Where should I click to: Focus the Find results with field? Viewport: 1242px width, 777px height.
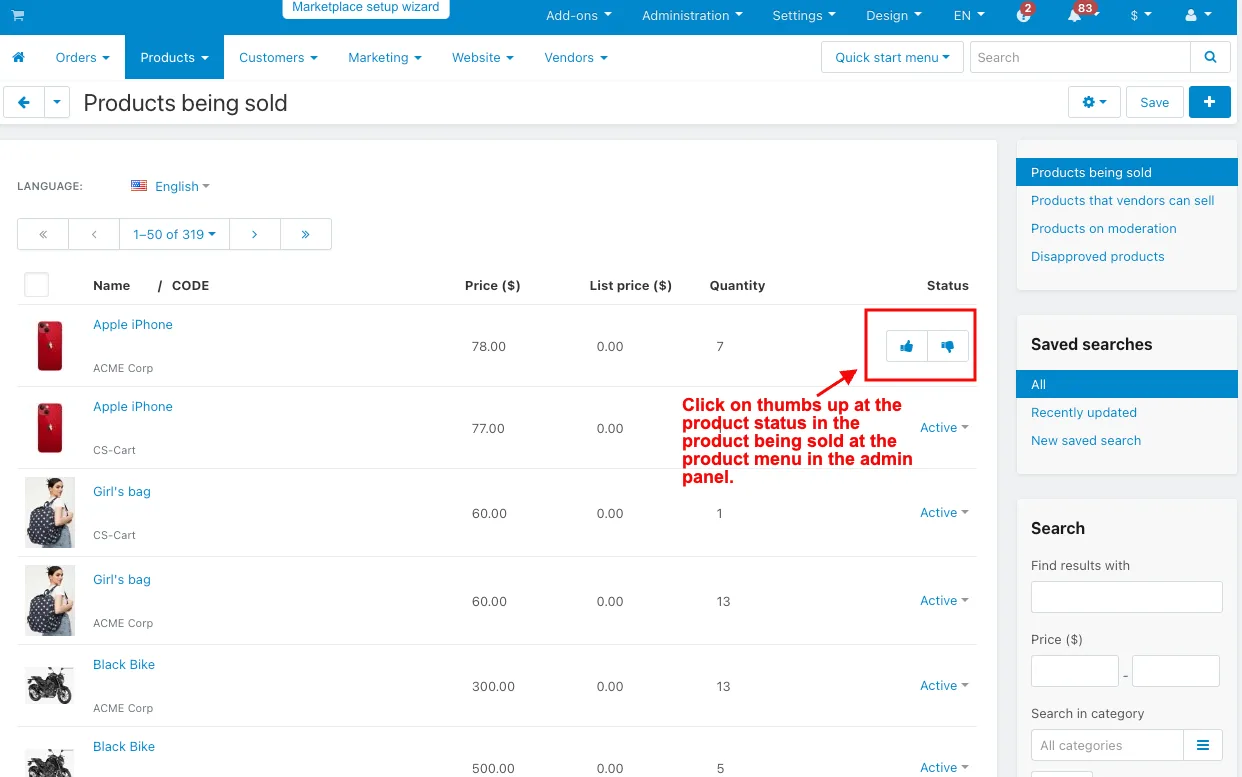[x=1127, y=597]
